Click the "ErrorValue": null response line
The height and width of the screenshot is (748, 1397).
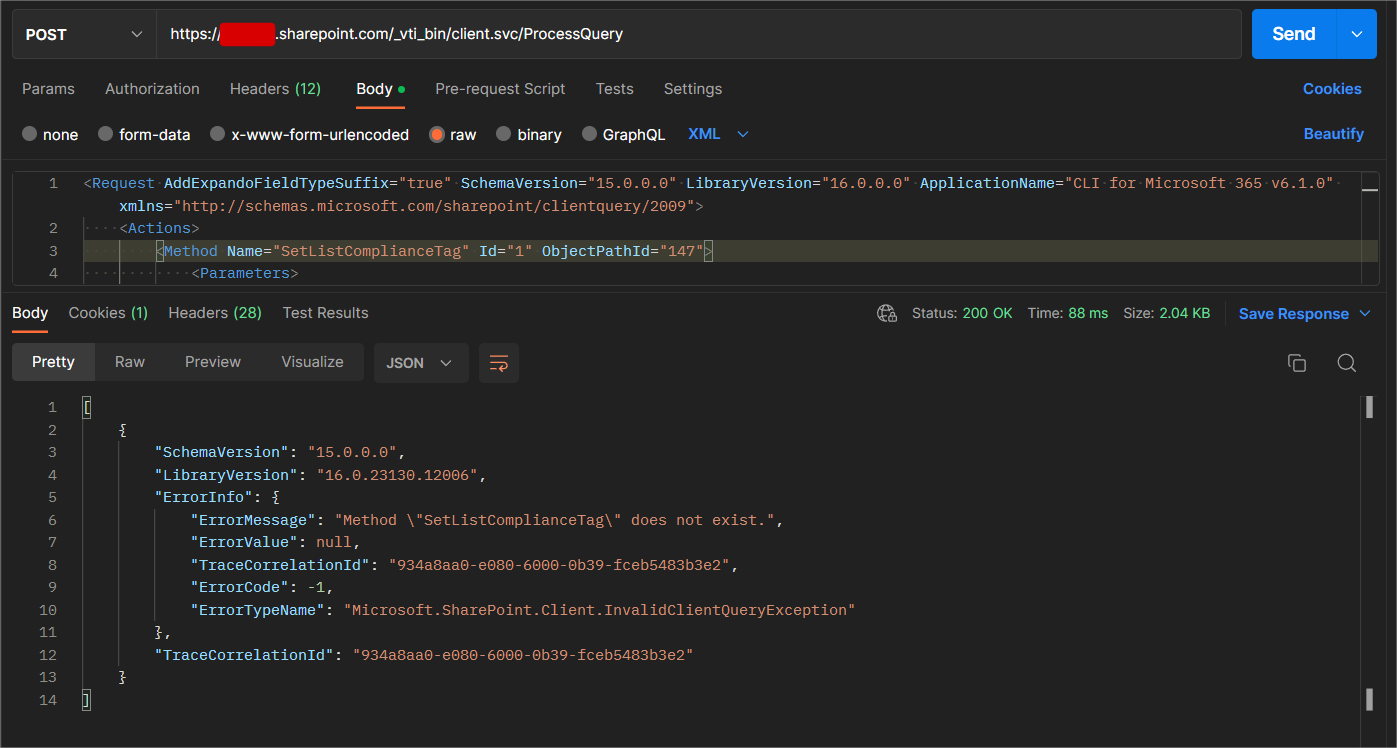274,542
